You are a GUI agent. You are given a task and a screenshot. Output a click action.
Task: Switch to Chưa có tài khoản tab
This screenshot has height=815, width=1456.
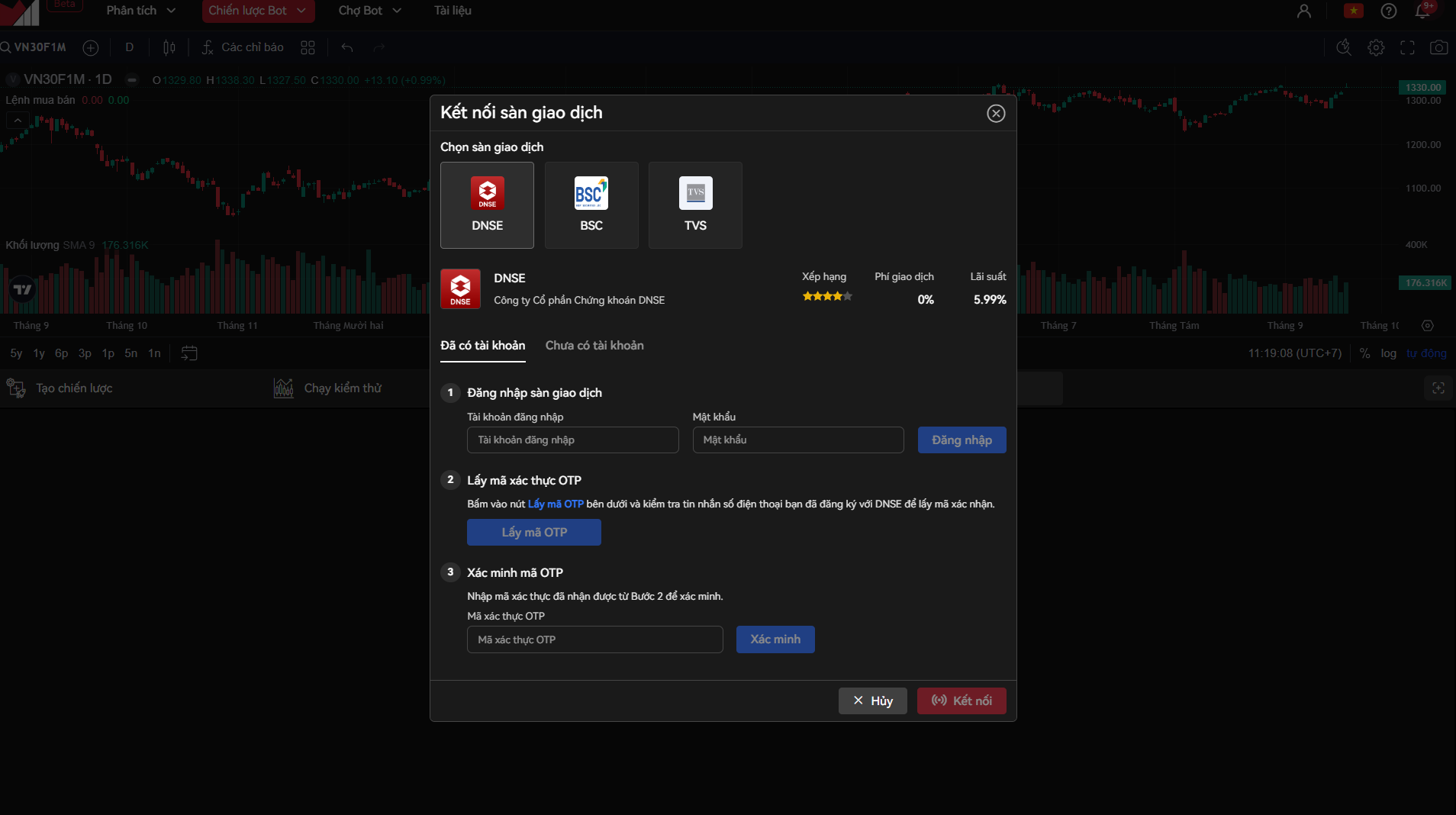[x=594, y=346]
